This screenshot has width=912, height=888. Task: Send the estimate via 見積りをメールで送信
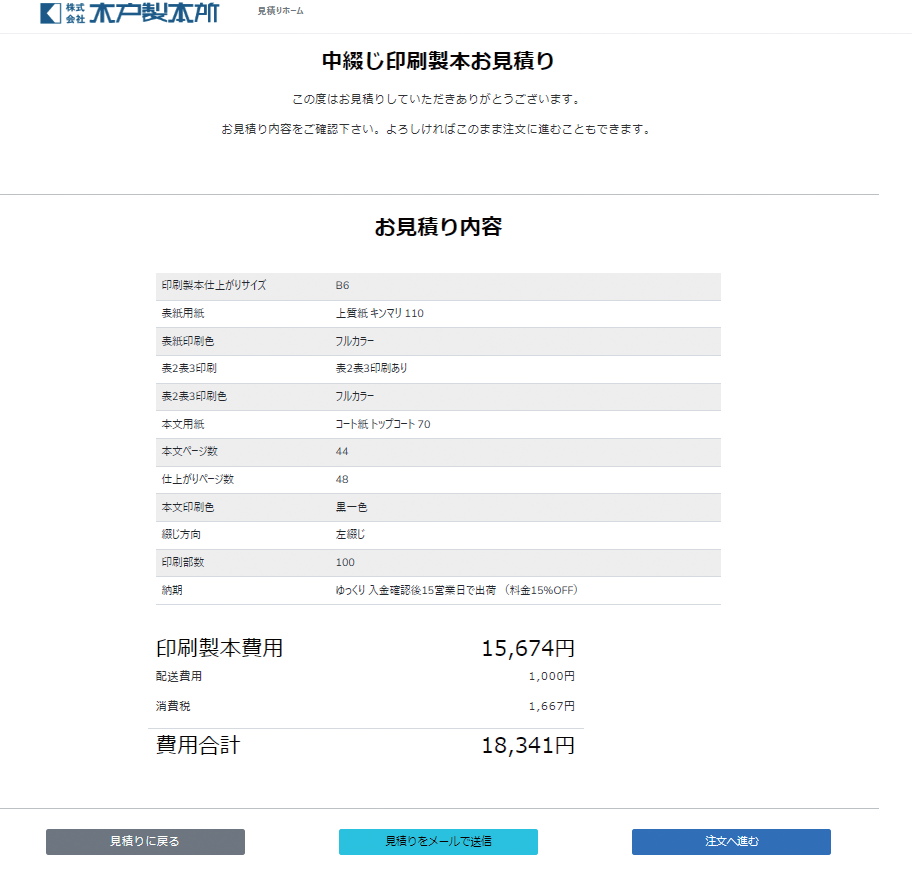click(x=438, y=842)
